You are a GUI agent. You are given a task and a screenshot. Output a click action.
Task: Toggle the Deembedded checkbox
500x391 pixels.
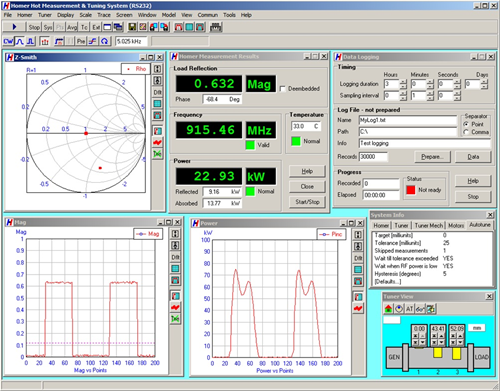(x=283, y=89)
